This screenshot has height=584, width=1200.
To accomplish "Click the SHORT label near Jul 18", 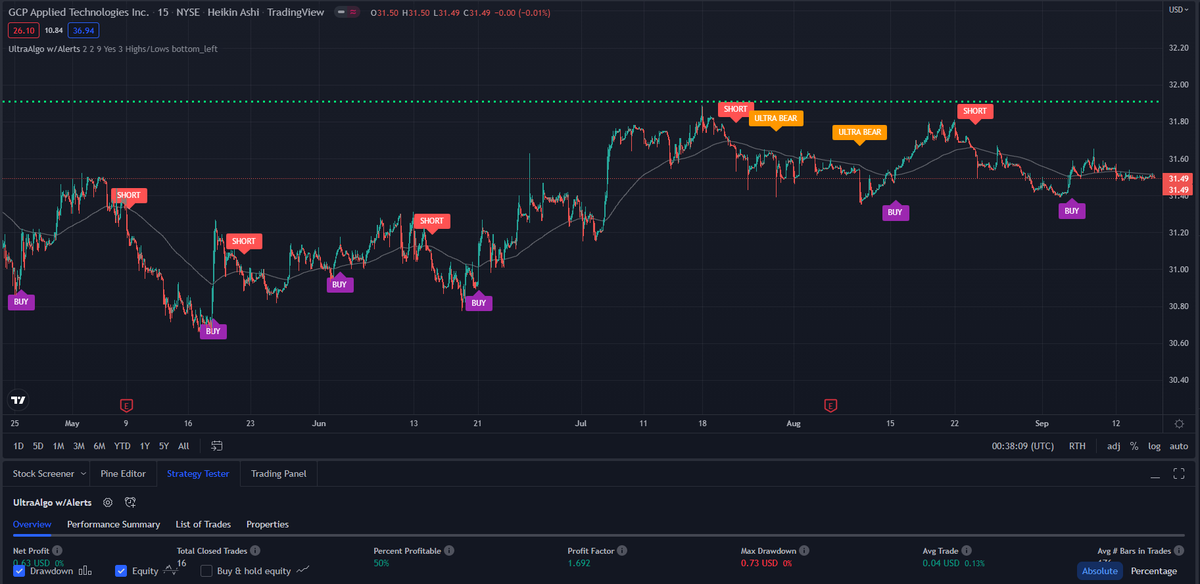I will tap(735, 109).
